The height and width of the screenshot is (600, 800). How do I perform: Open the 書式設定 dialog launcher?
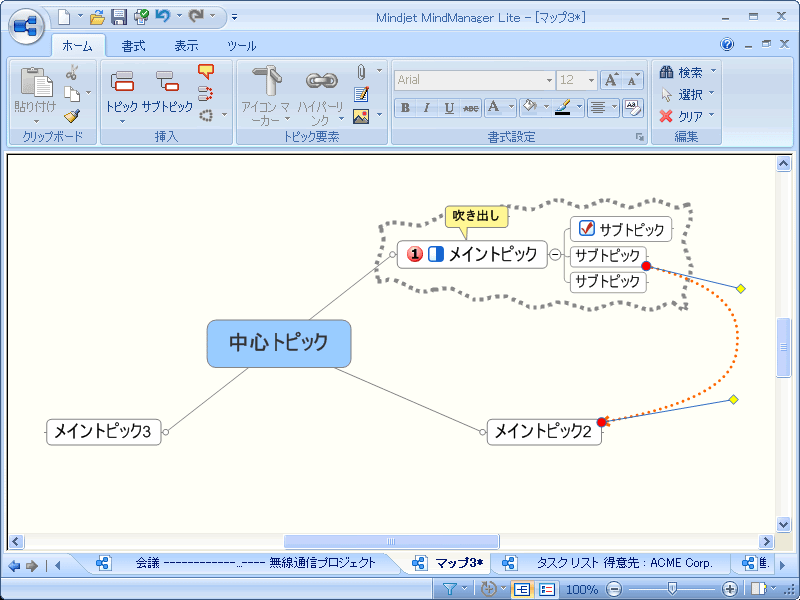click(x=639, y=137)
